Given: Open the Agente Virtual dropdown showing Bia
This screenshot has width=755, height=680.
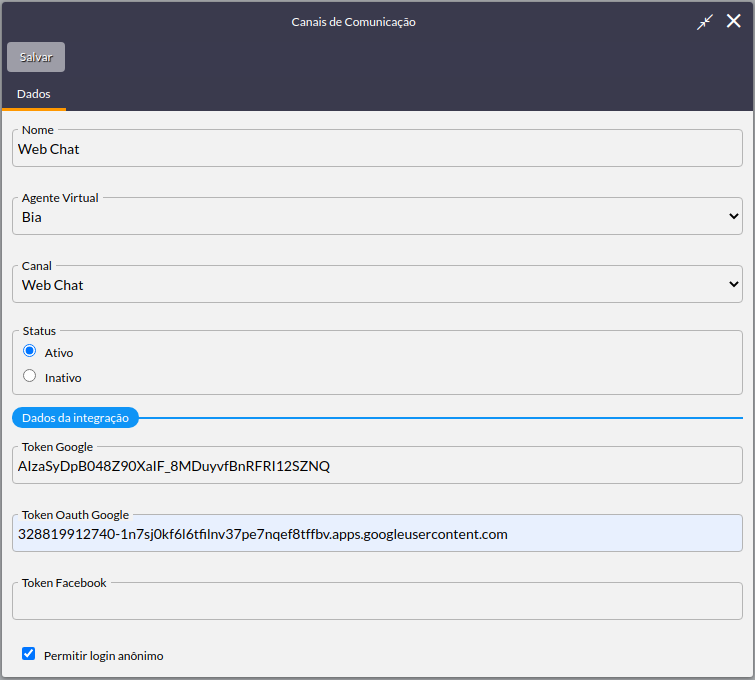Looking at the screenshot, I should 377,216.
